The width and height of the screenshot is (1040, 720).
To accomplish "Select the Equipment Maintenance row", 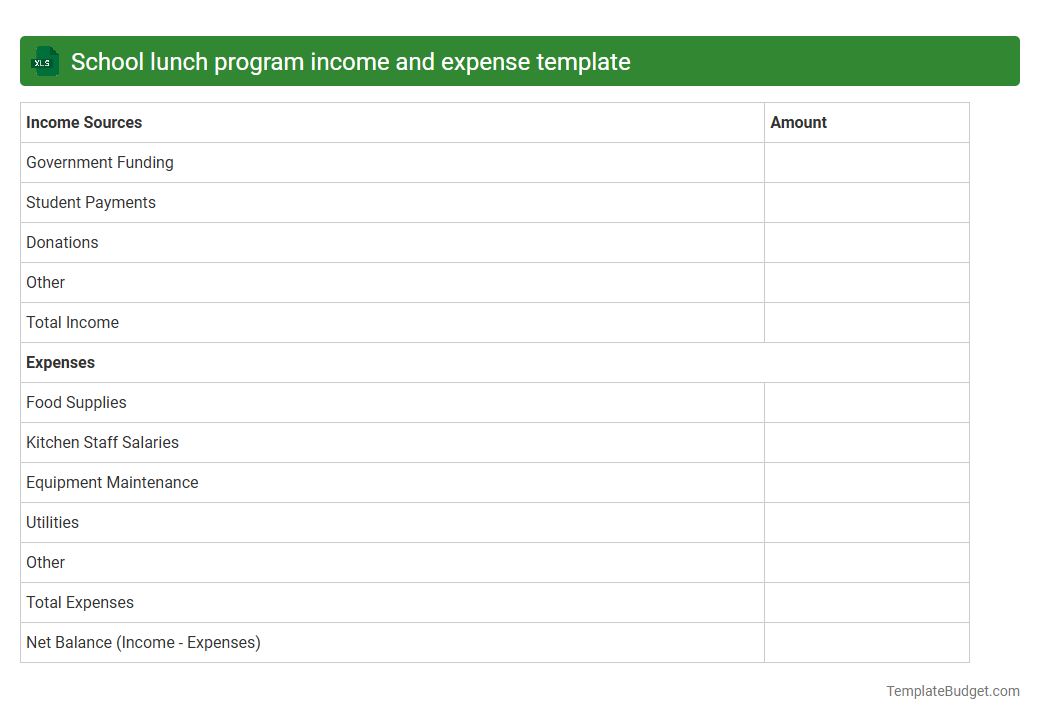I will (x=112, y=482).
